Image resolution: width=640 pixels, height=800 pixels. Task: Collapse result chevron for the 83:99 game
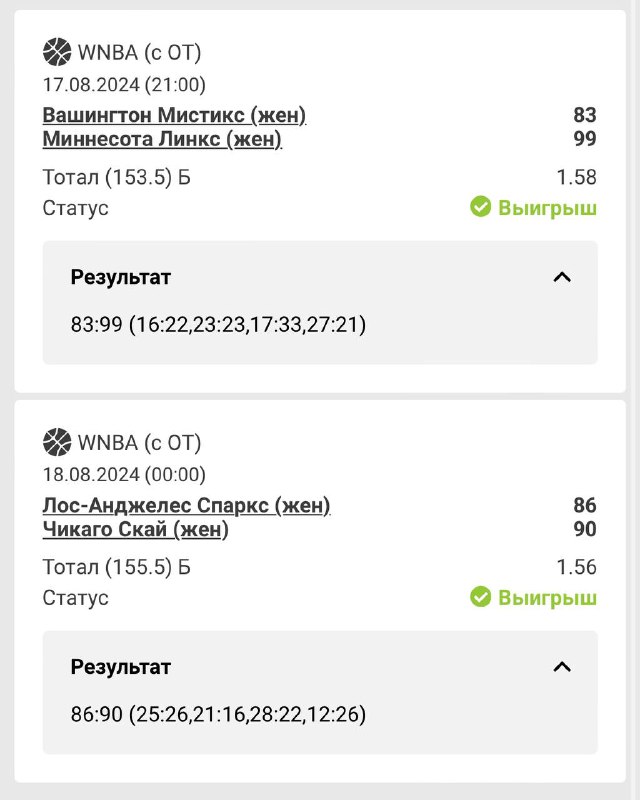(562, 277)
